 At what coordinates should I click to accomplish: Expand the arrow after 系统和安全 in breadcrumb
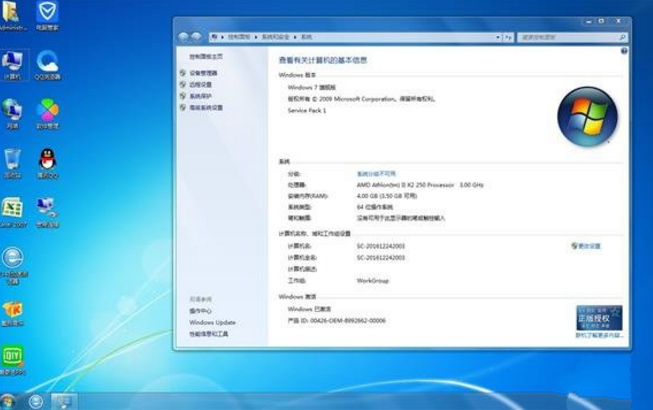click(295, 37)
